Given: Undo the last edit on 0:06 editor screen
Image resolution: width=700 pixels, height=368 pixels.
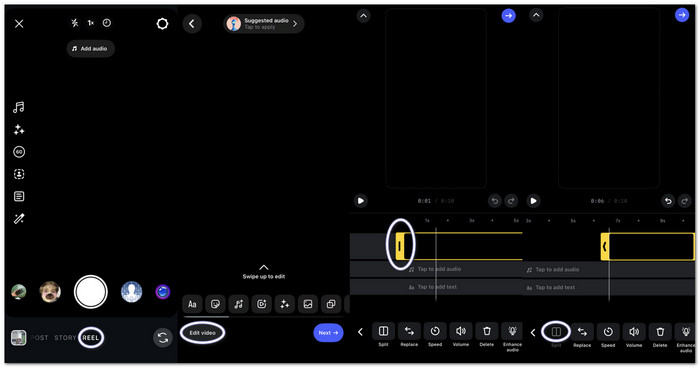Looking at the screenshot, I should pyautogui.click(x=668, y=201).
